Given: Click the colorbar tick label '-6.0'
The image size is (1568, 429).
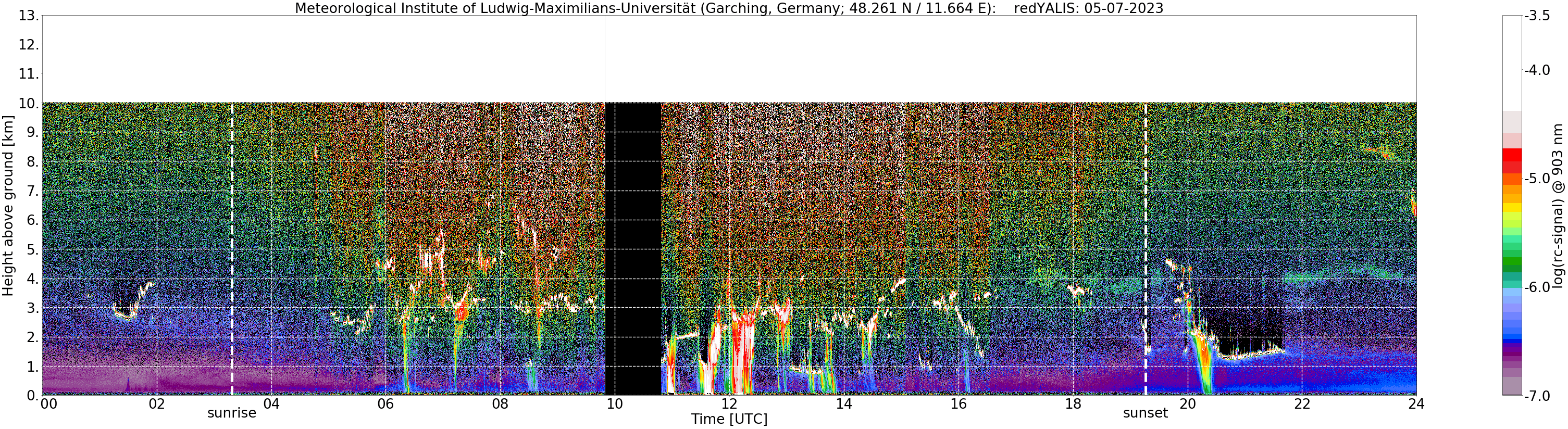Looking at the screenshot, I should point(1537,288).
